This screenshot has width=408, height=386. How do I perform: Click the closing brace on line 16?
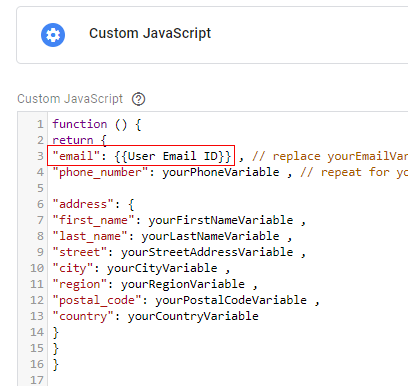(56, 364)
